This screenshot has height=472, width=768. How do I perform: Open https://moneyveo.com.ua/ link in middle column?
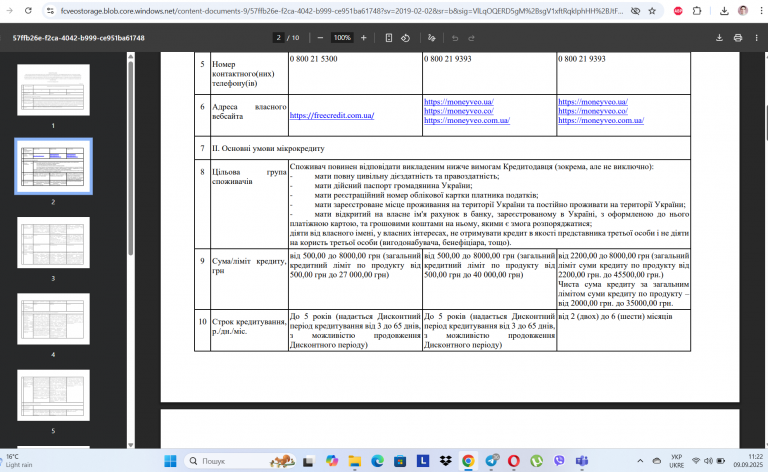point(467,120)
